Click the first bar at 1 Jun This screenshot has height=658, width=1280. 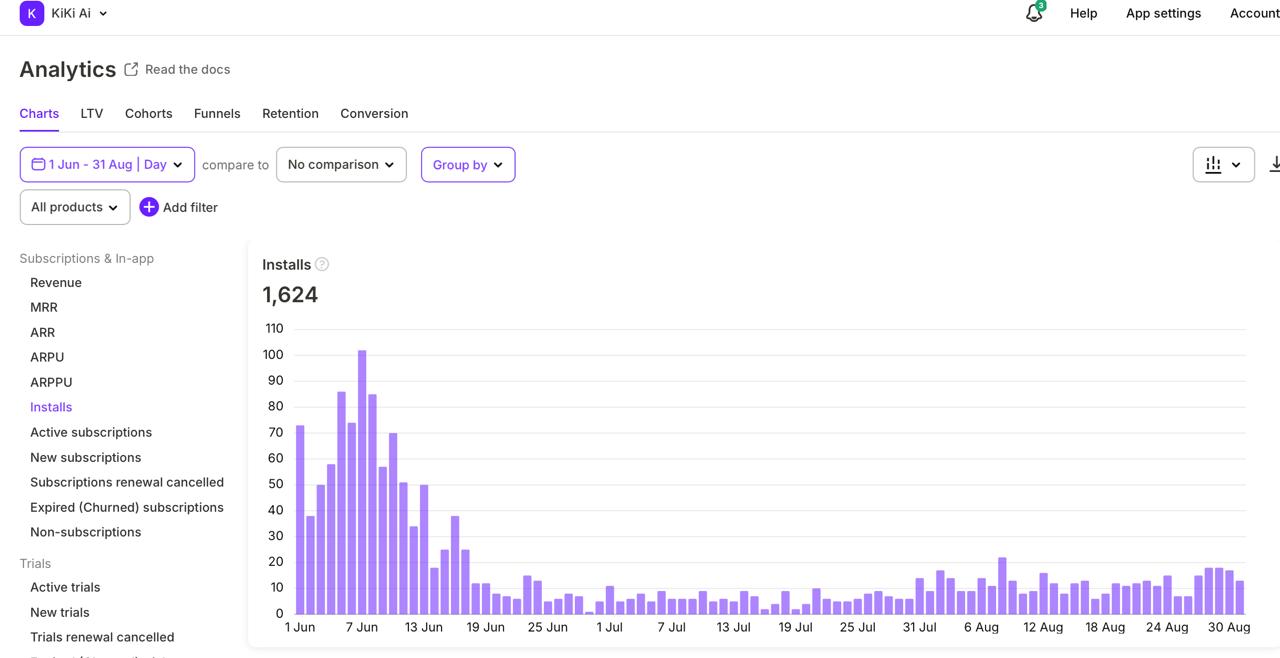point(300,519)
